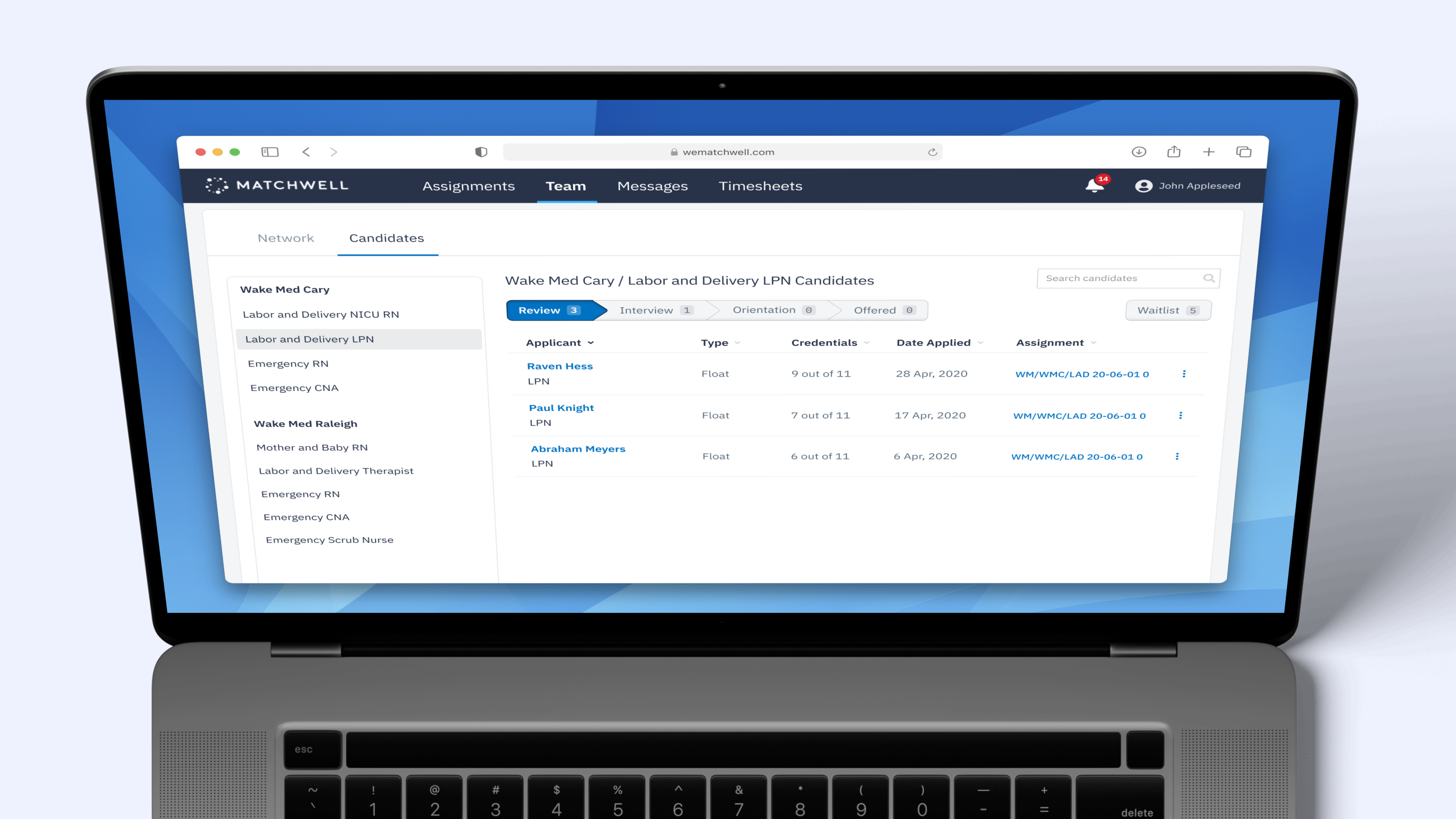Click the 28 Apr, 2020 date cell

pos(932,373)
